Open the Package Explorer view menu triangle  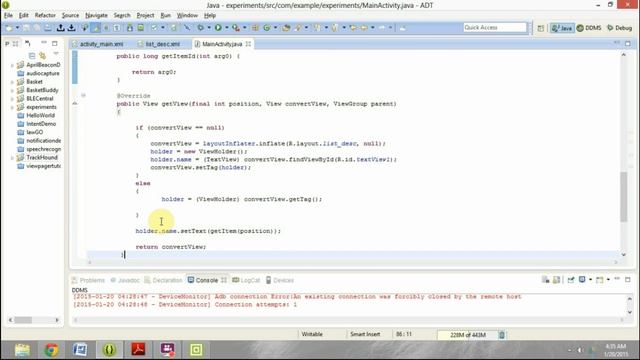56,54
